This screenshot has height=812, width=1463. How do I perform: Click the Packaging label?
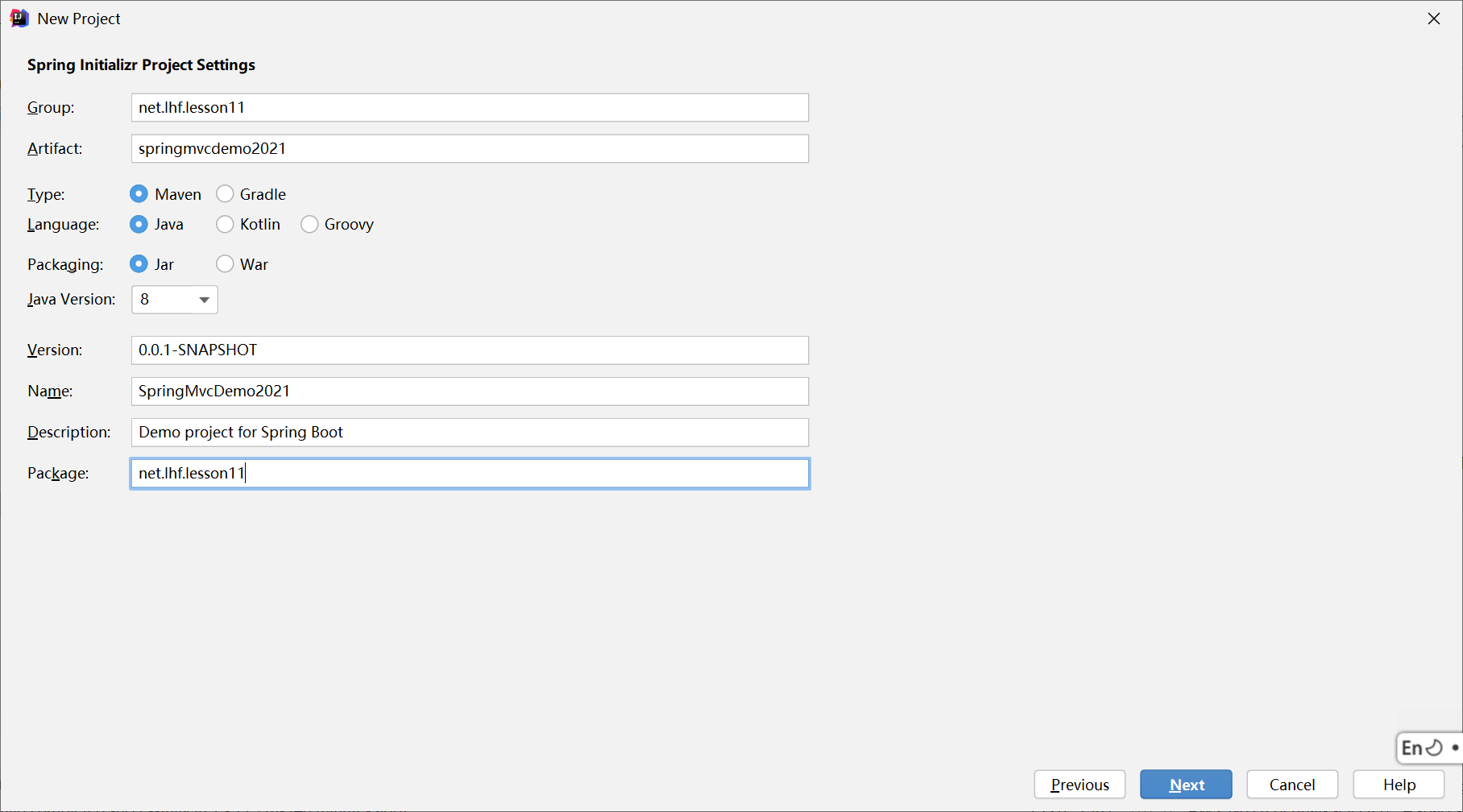point(65,265)
